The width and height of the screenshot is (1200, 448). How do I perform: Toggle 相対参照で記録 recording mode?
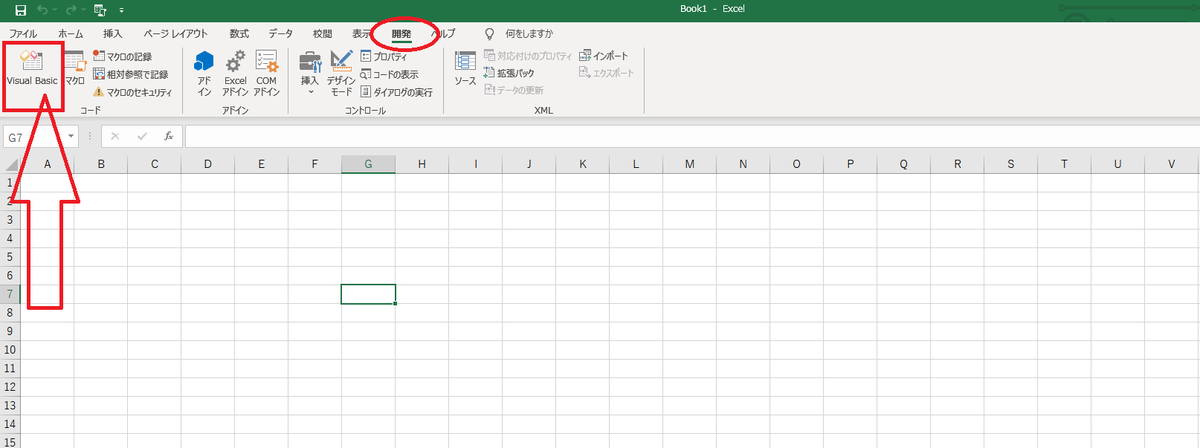(130, 74)
